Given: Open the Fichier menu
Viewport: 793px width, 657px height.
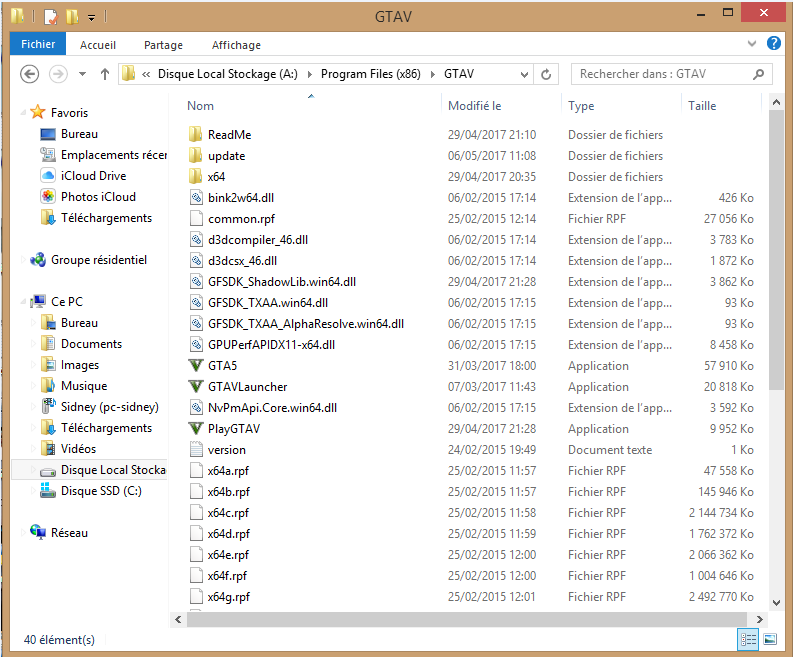Looking at the screenshot, I should (x=38, y=44).
